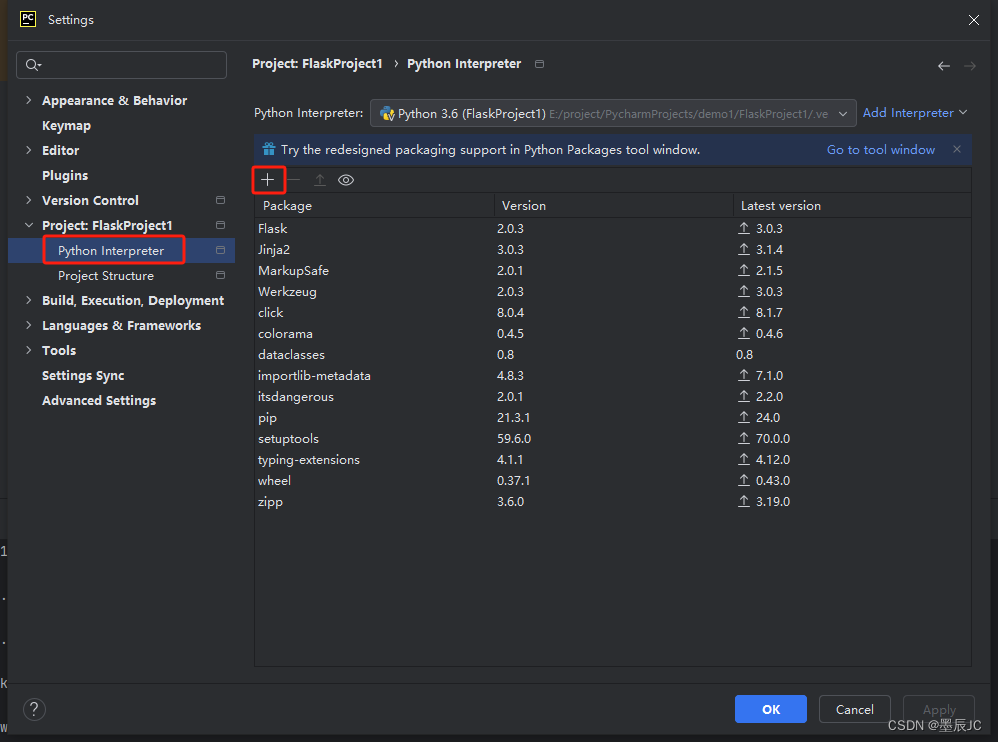Viewport: 998px width, 742px height.
Task: Click the update arrow beside click 8.1.7
Action: pyautogui.click(x=743, y=312)
